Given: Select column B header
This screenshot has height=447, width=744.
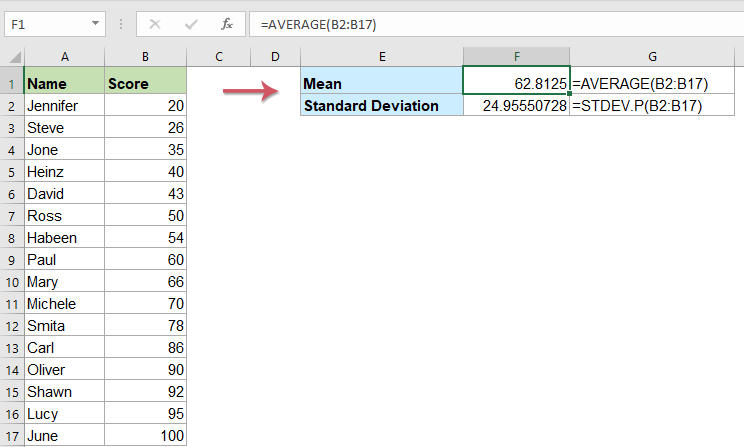Looking at the screenshot, I should tap(145, 59).
